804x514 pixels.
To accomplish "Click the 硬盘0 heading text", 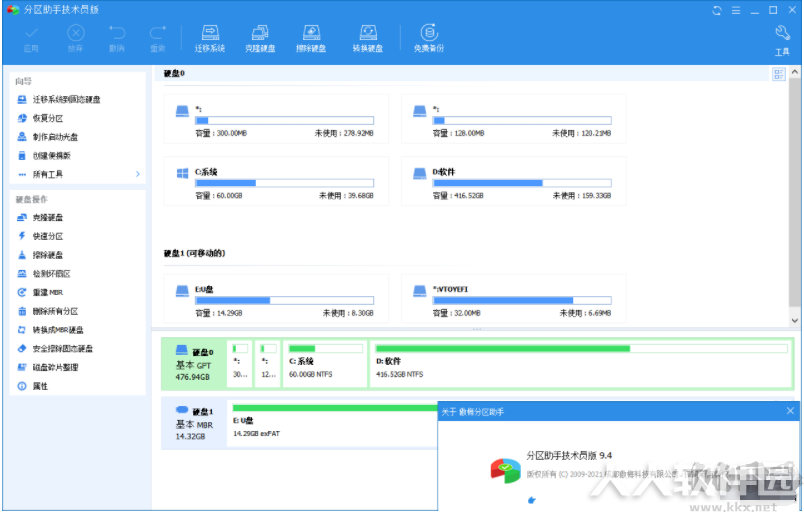I will 174,73.
